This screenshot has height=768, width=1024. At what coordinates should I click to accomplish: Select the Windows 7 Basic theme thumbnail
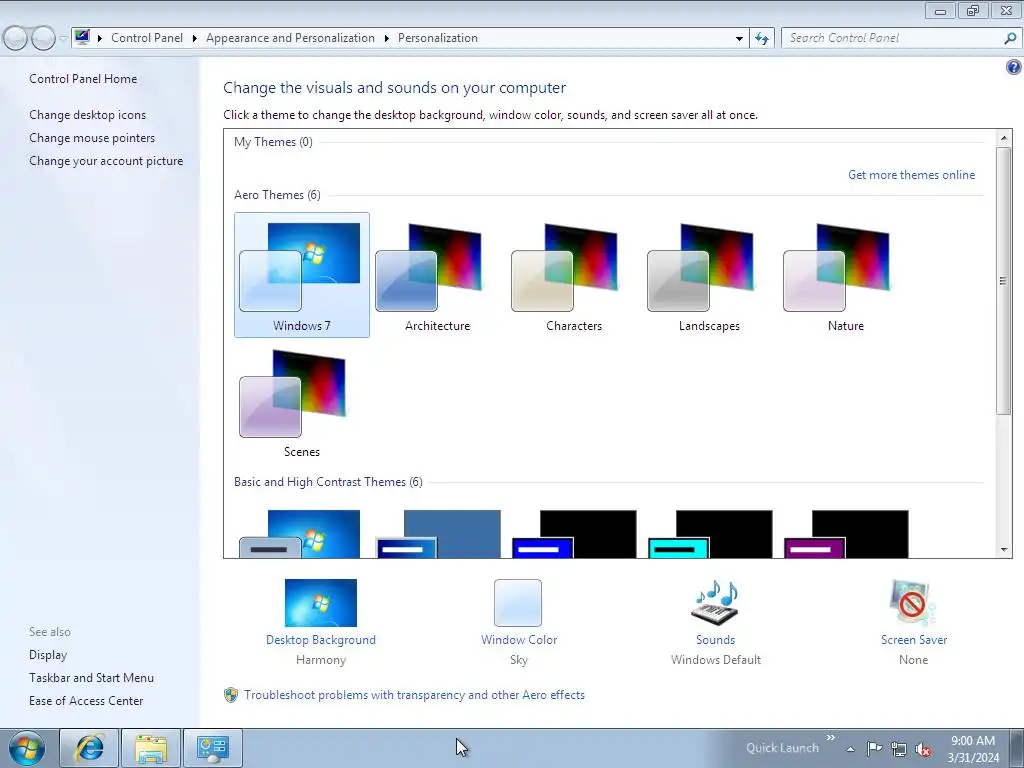tap(302, 534)
